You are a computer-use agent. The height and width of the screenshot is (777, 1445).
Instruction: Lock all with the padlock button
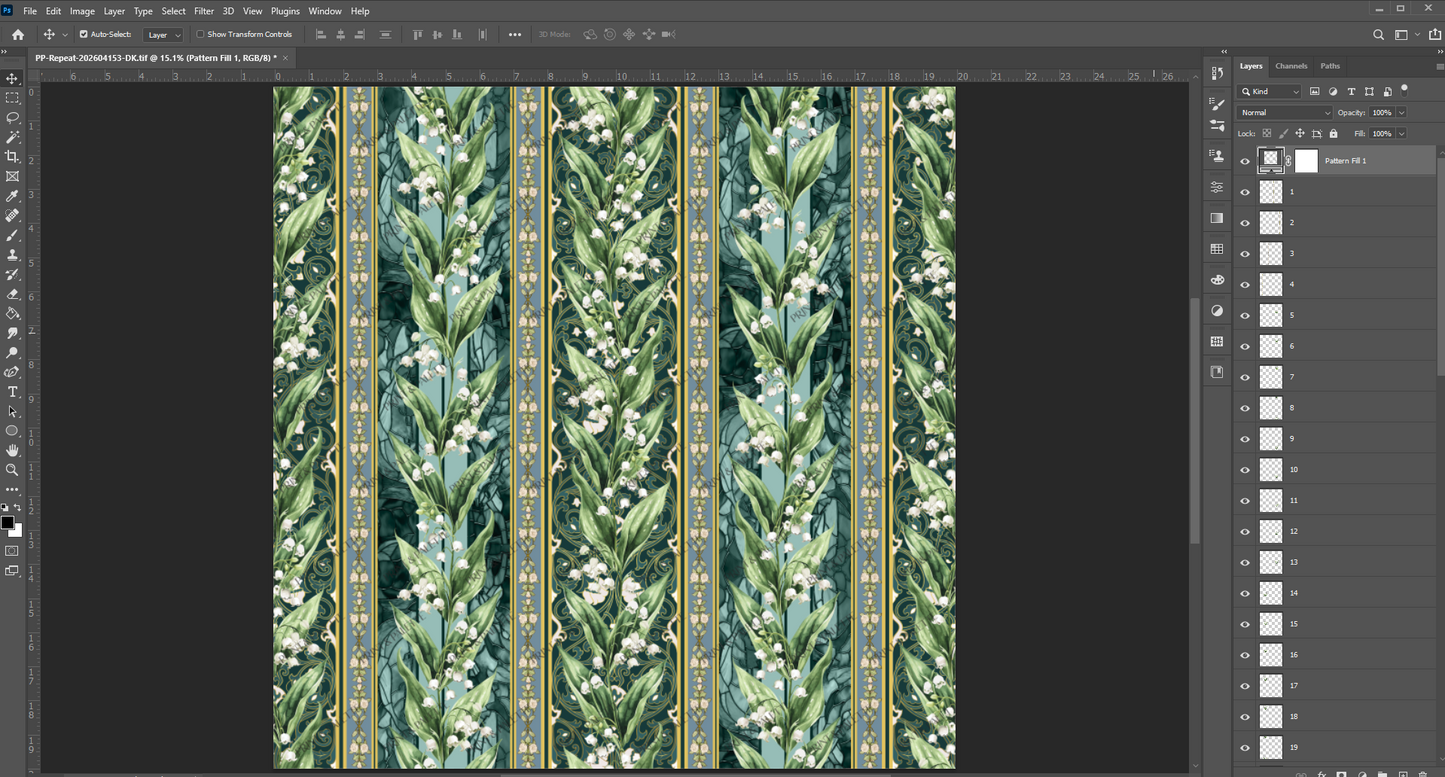1333,133
